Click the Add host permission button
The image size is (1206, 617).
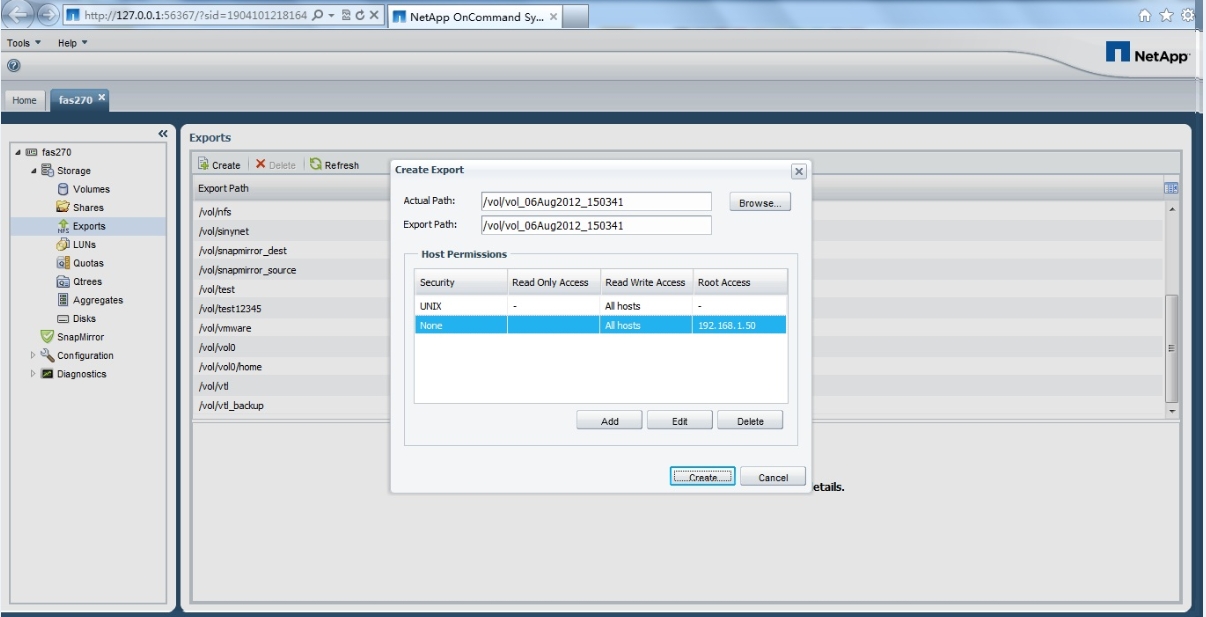coord(609,421)
